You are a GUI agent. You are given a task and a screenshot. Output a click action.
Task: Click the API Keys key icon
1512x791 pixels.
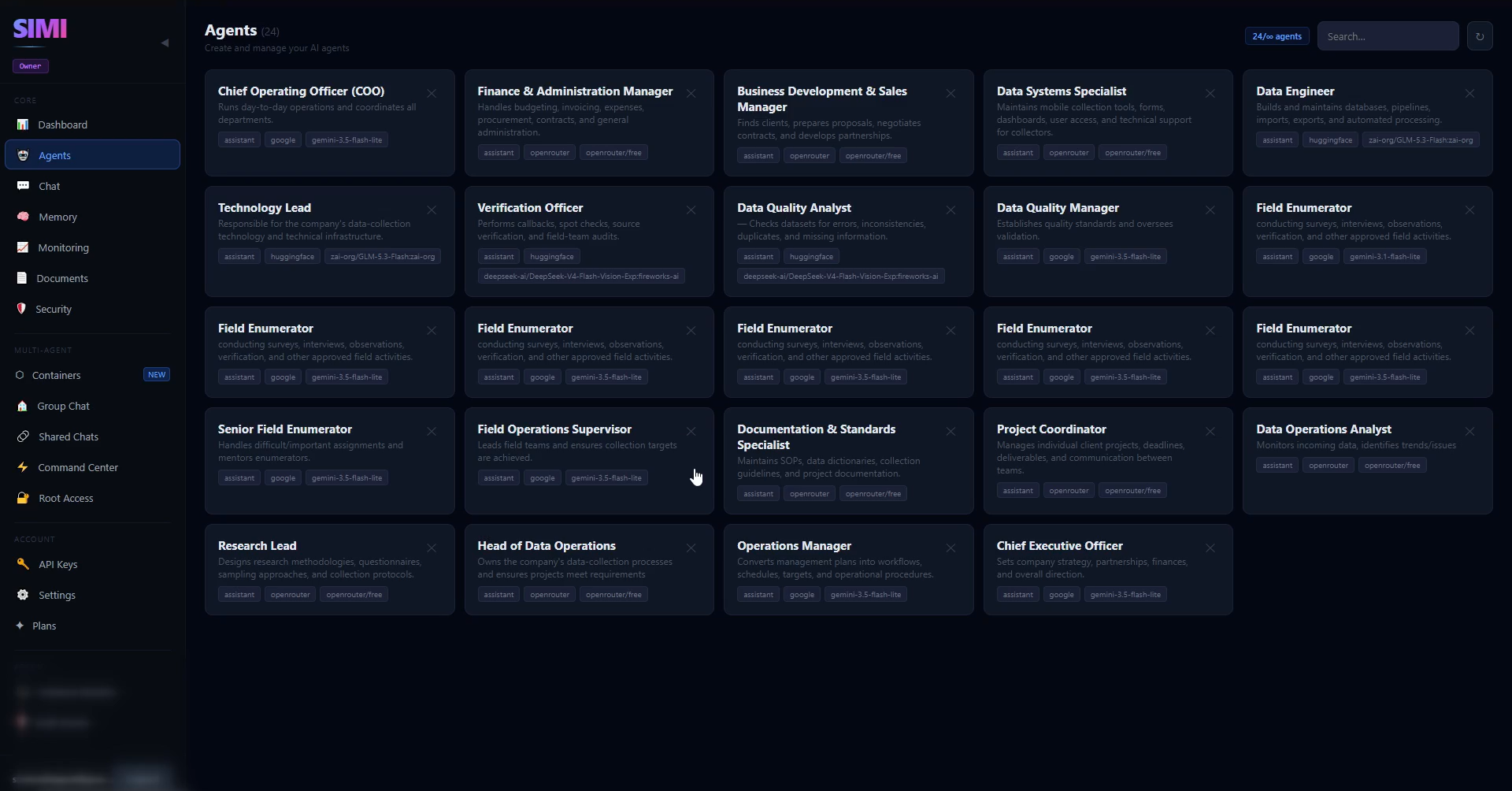coord(23,564)
